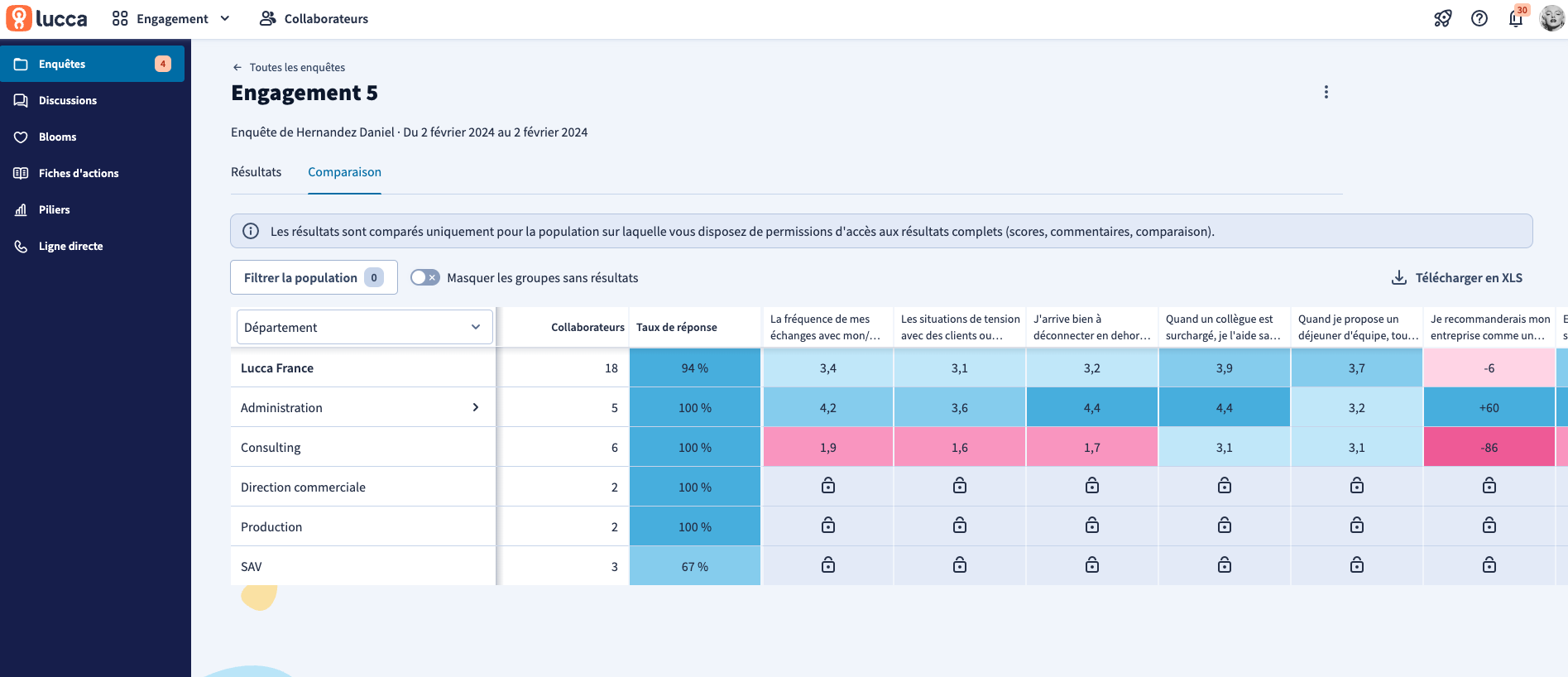The image size is (1568, 677).
Task: Click Production lock under 'fréquence de mes échanges'
Action: pyautogui.click(x=827, y=526)
